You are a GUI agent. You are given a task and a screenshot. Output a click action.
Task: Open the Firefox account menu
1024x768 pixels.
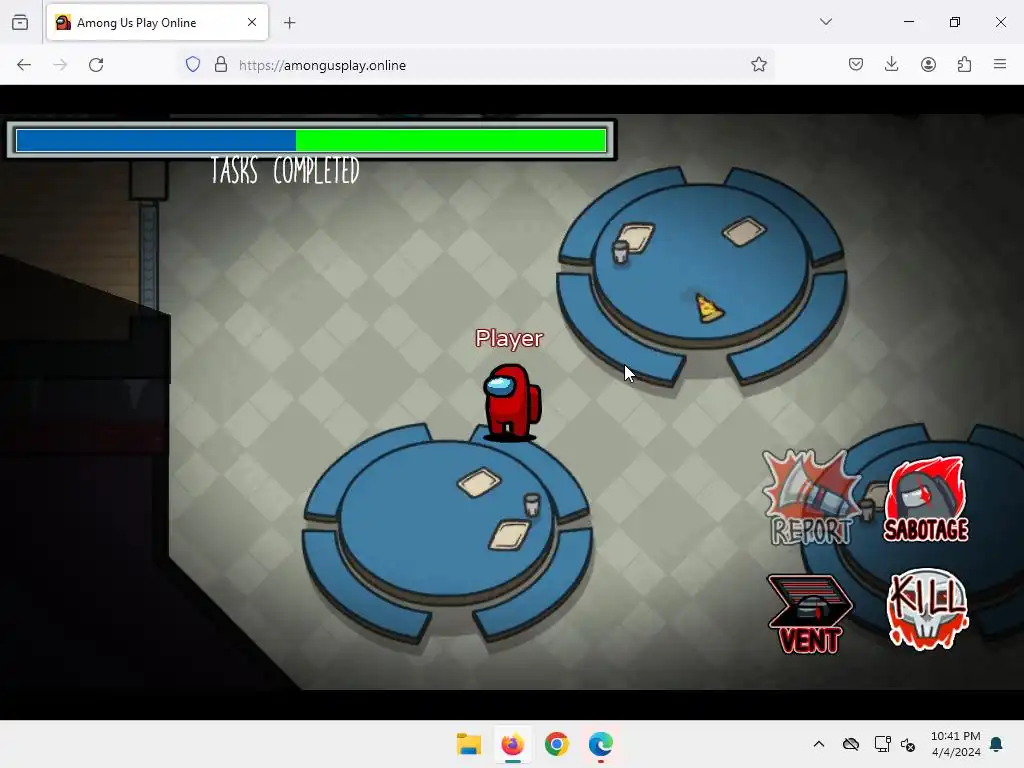pos(928,64)
